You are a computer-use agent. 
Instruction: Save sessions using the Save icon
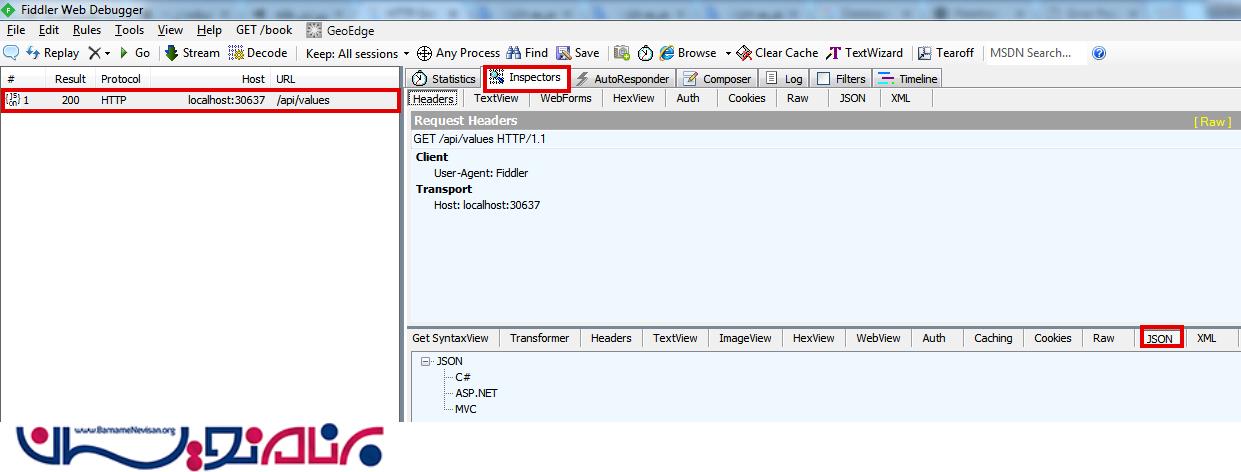(578, 53)
